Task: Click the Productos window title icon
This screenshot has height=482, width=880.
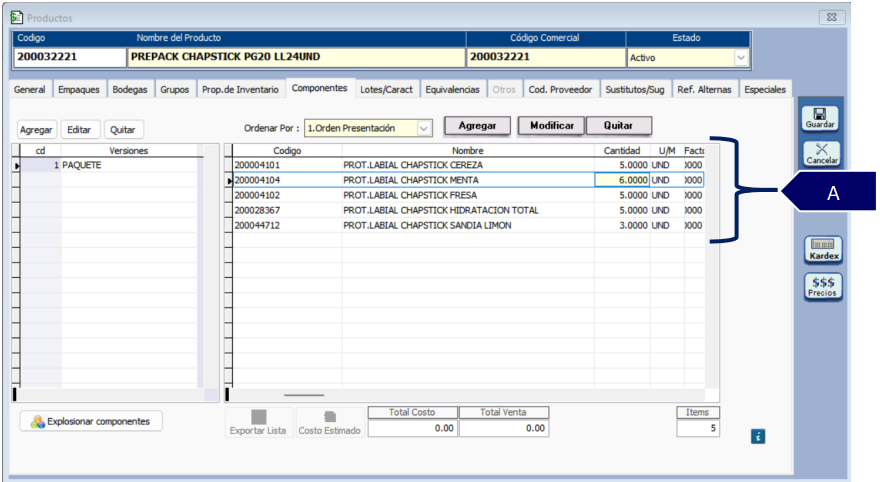Action: tap(17, 17)
